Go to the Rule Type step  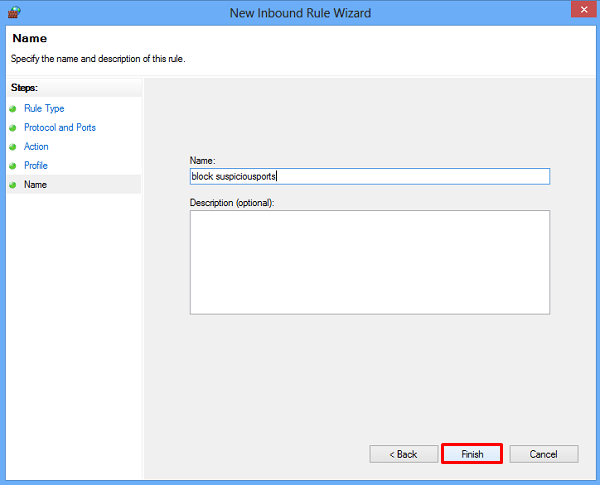pyautogui.click(x=44, y=109)
